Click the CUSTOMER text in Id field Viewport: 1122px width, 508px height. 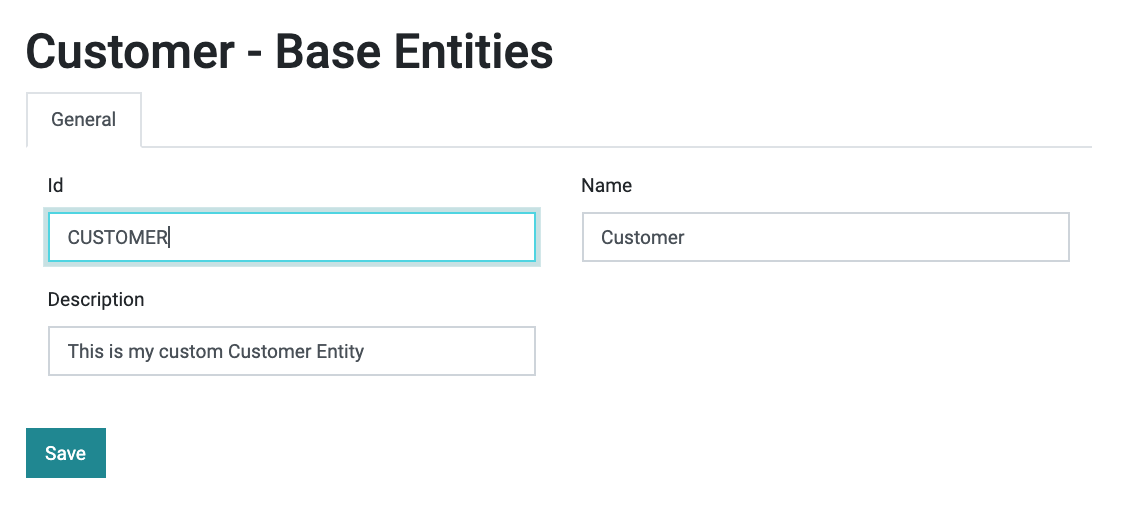click(117, 238)
